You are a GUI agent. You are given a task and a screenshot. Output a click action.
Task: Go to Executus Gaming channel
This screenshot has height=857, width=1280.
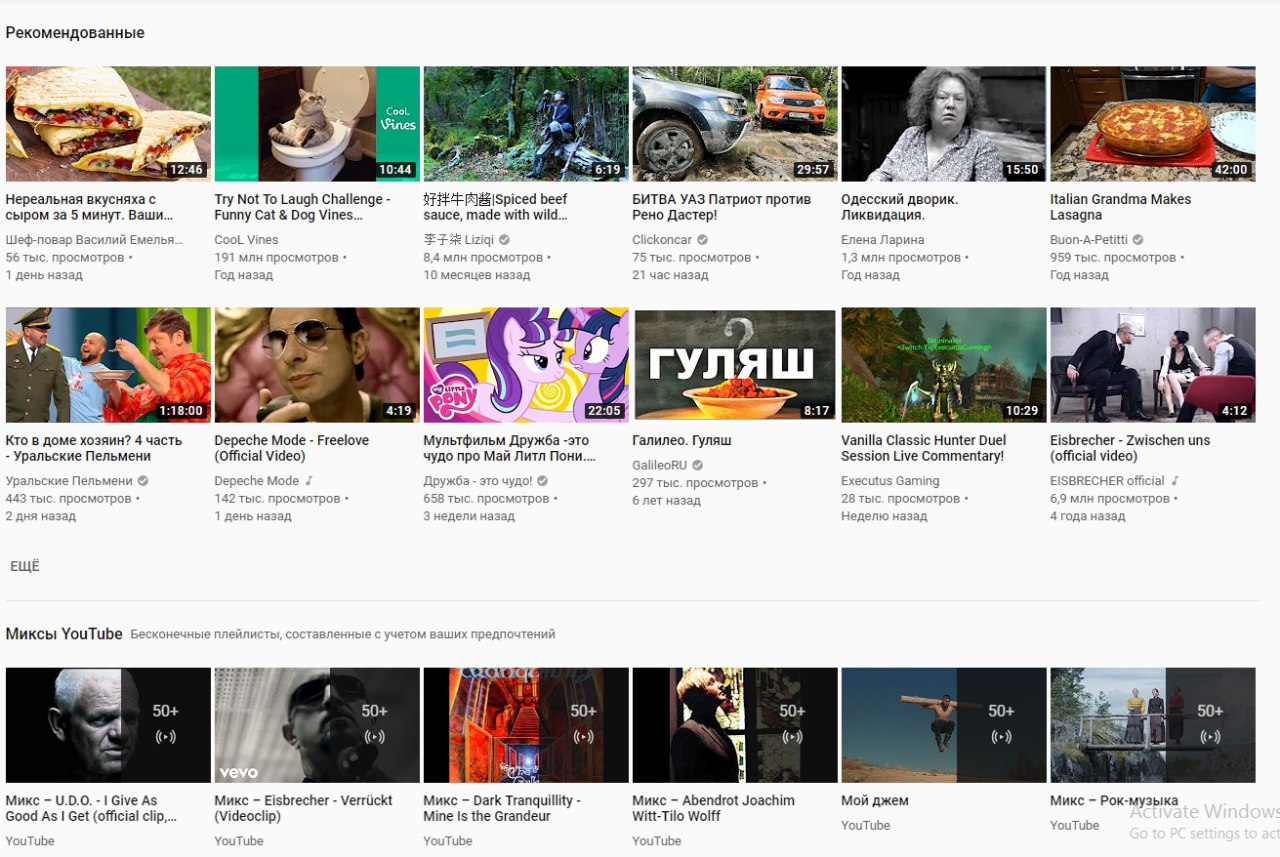[891, 481]
